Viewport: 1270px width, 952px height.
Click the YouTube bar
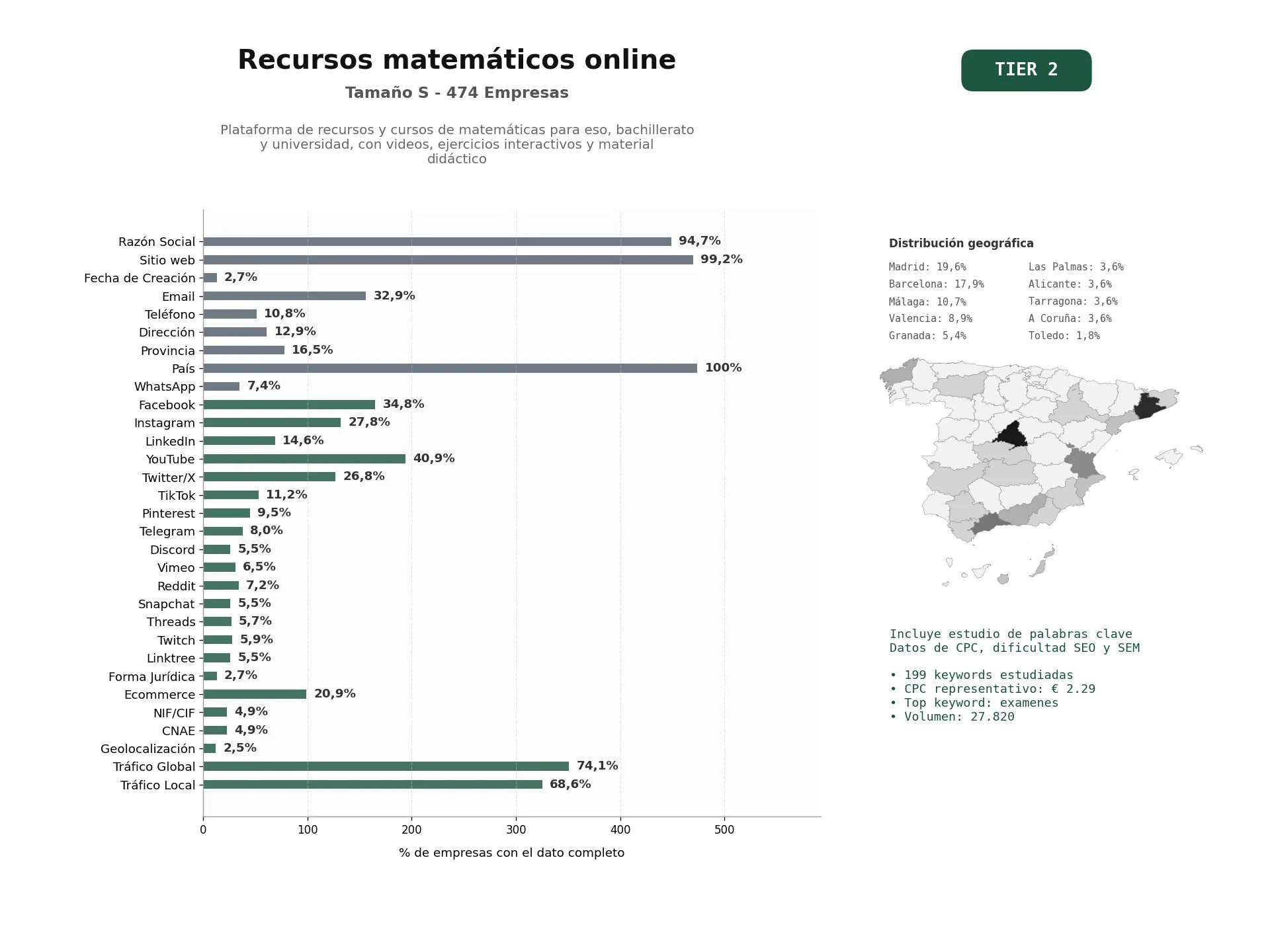(304, 459)
